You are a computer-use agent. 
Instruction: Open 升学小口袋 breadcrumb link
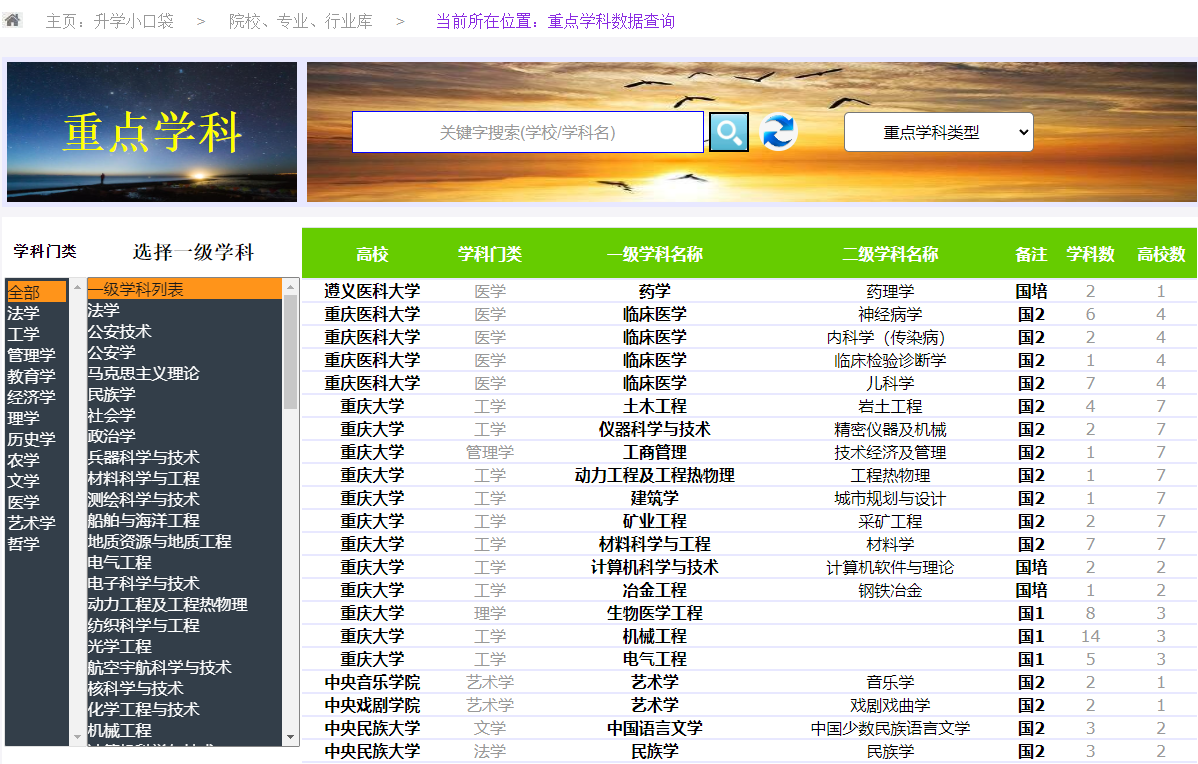[109, 21]
